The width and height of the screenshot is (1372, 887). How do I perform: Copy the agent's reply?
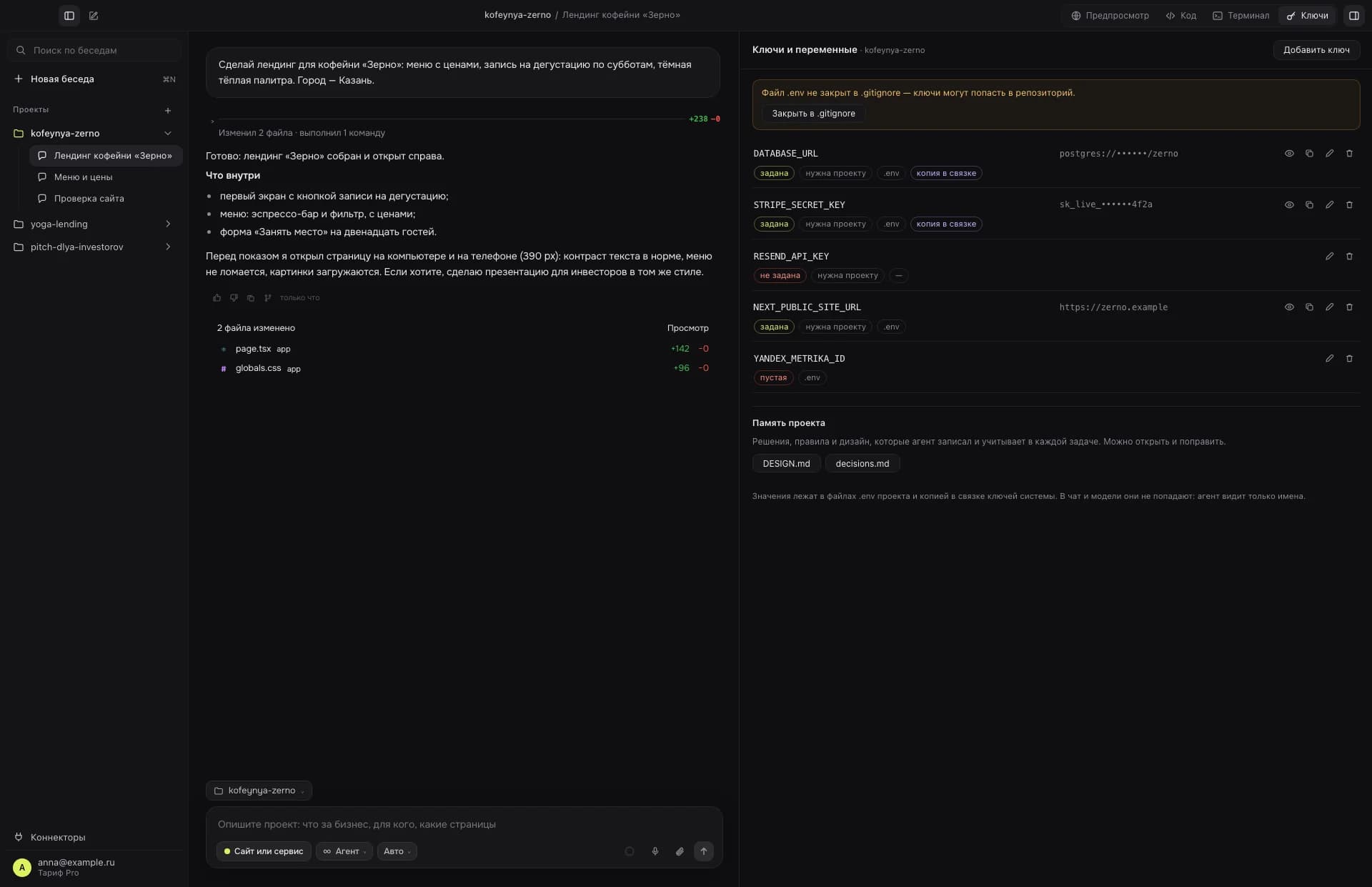click(x=251, y=298)
